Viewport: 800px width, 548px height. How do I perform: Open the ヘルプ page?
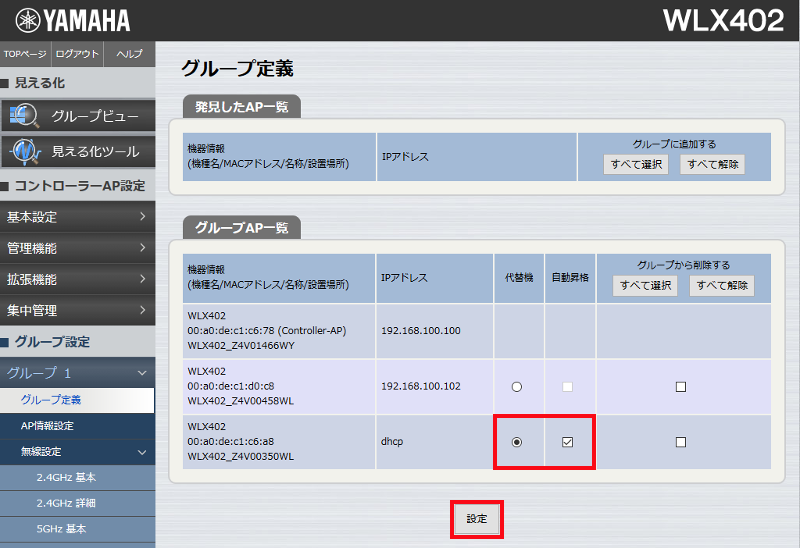pos(129,54)
